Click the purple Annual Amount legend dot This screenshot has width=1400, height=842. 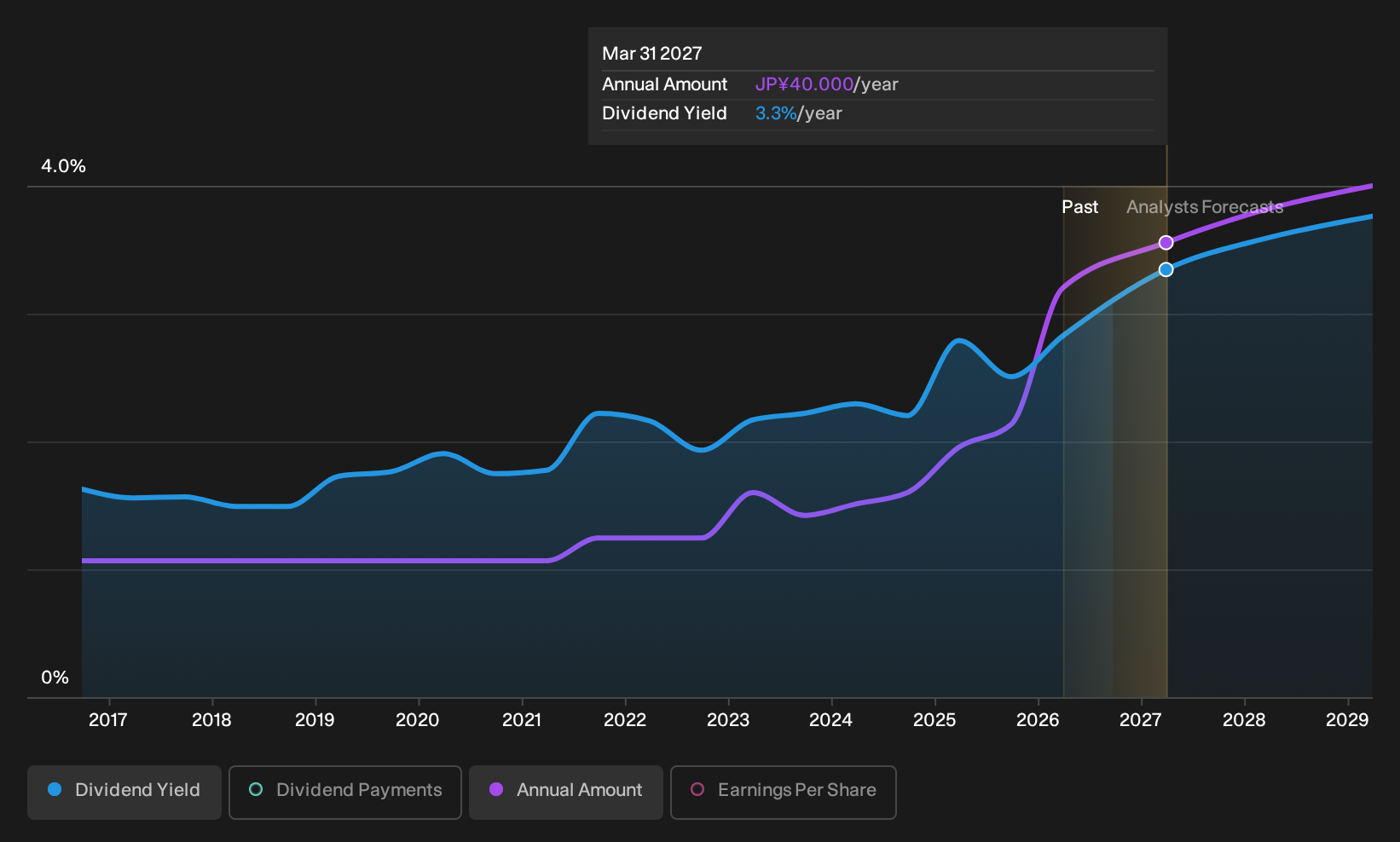496,790
